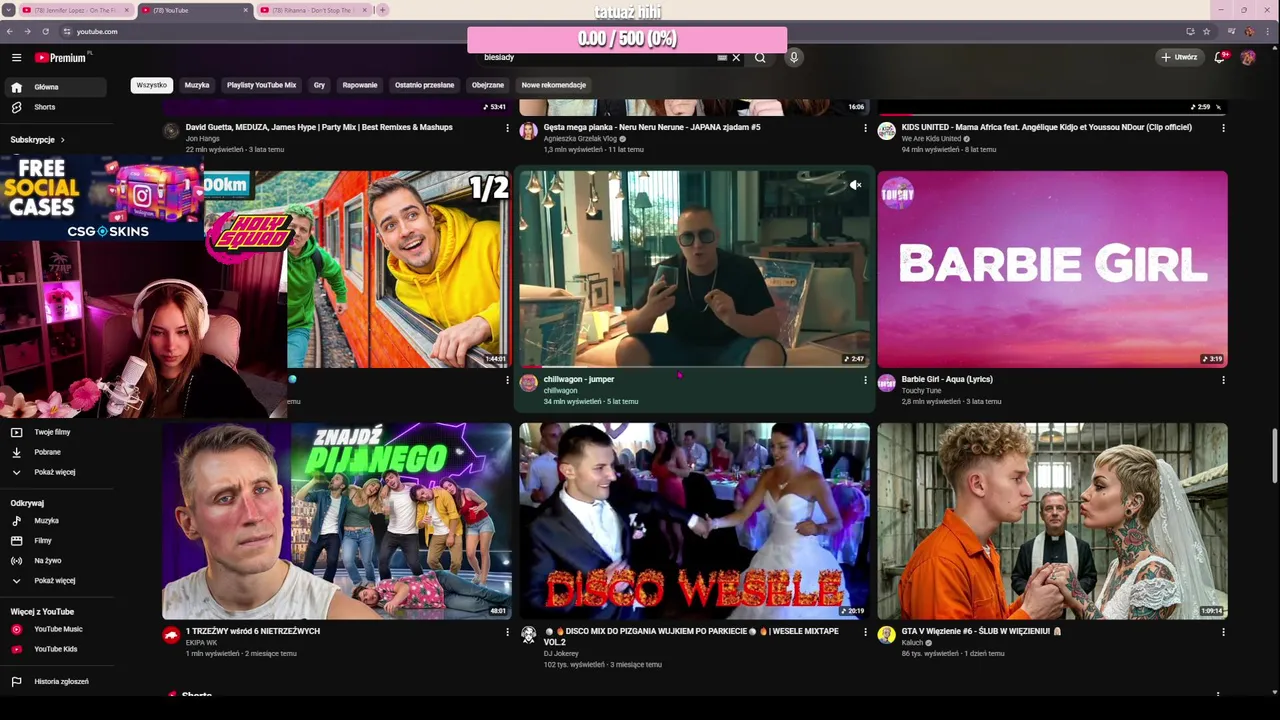
Task: Click the Utwórz create button
Action: coord(1179,58)
